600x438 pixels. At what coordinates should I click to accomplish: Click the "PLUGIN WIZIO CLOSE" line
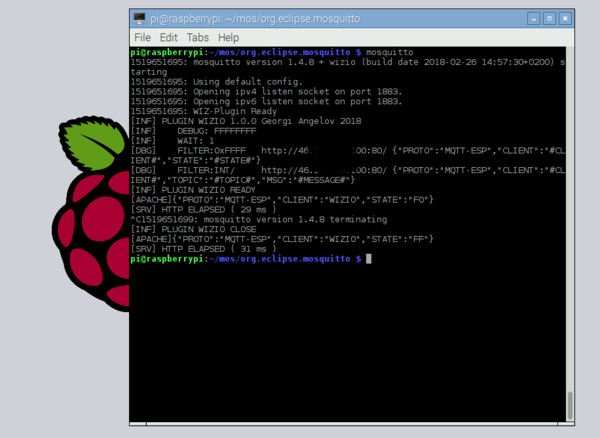coord(194,230)
